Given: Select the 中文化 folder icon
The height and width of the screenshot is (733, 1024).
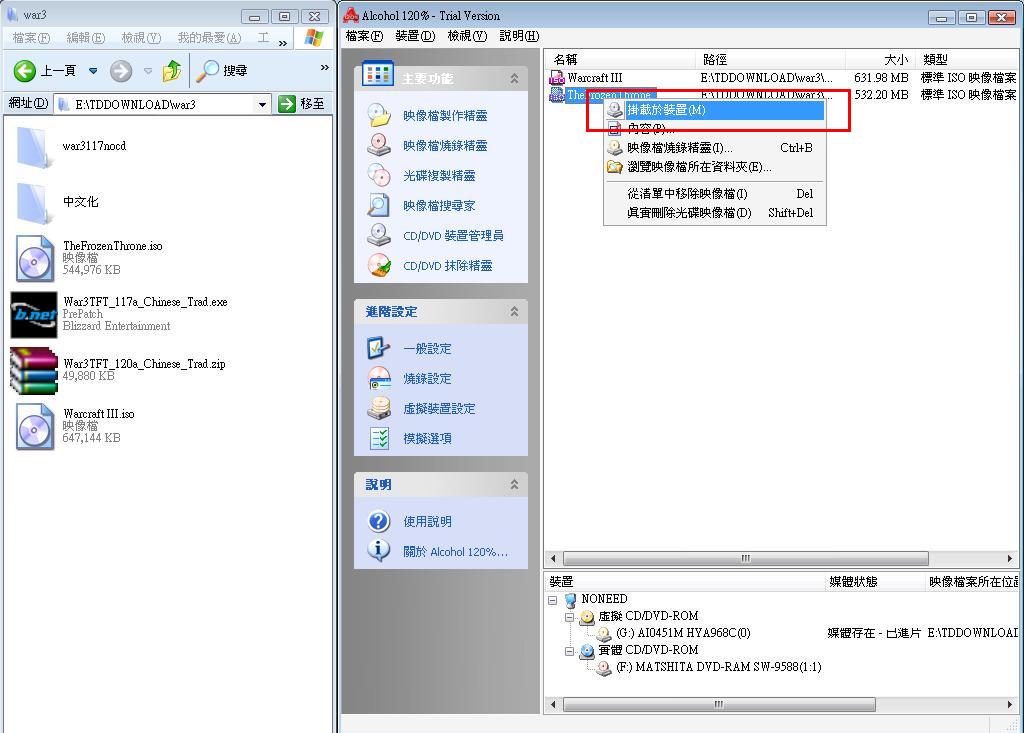Looking at the screenshot, I should (x=33, y=203).
